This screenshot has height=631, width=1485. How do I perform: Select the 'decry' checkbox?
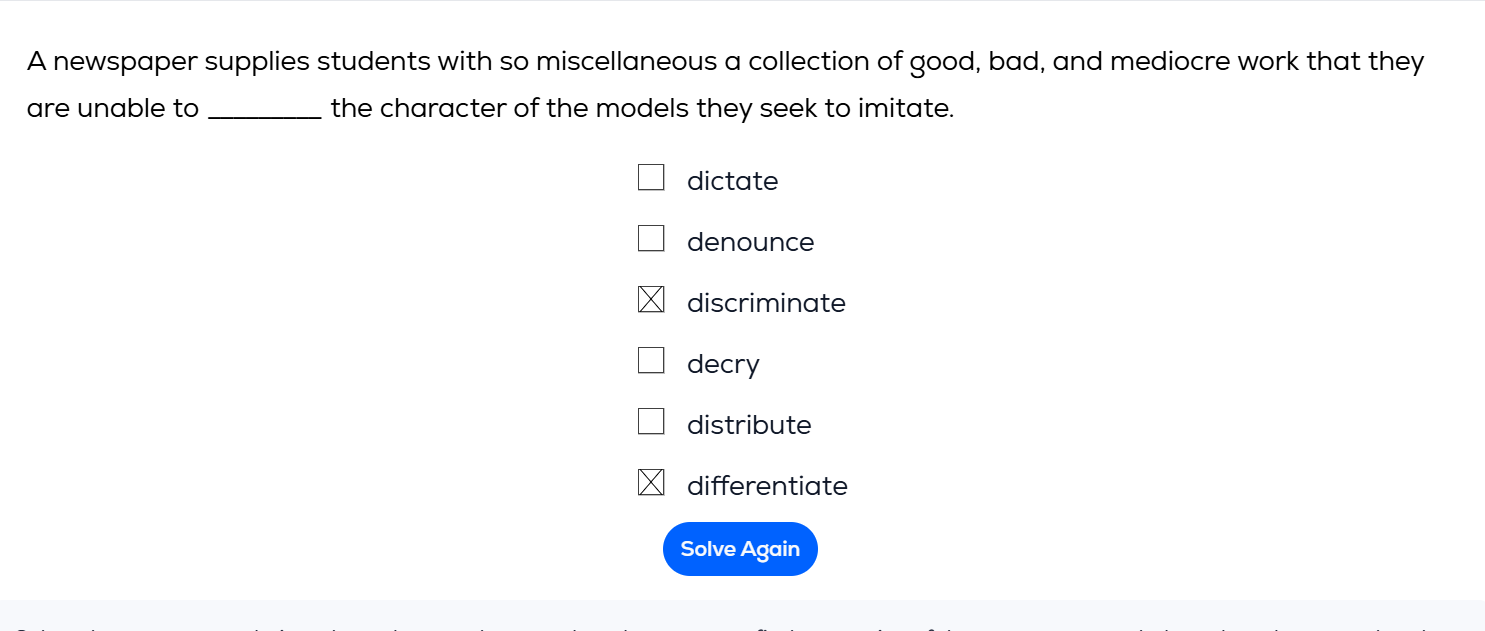pos(651,361)
